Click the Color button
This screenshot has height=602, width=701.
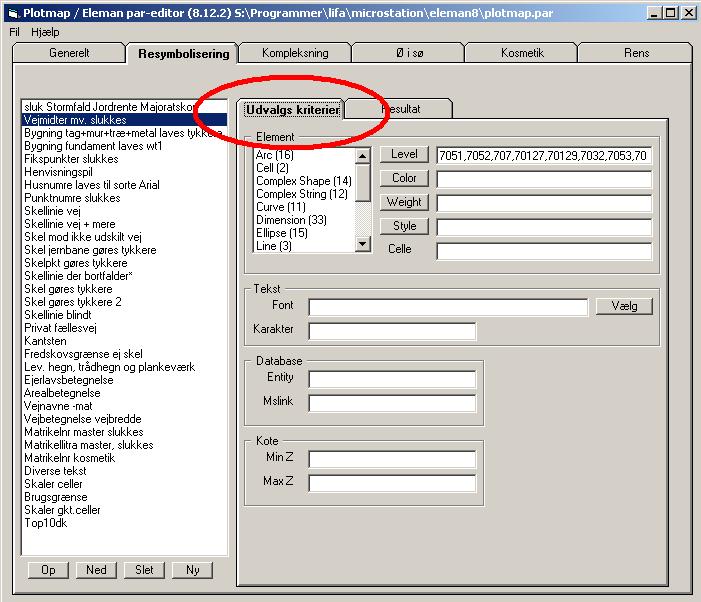[404, 178]
